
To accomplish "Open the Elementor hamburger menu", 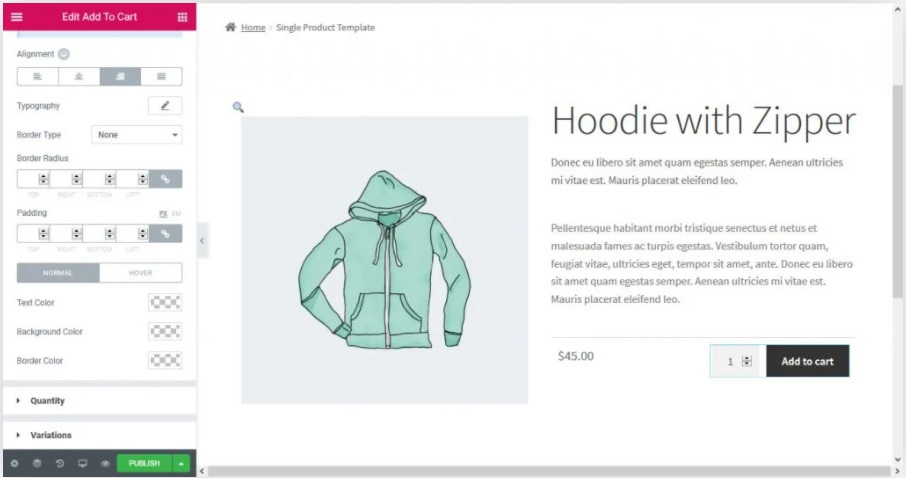I will point(17,17).
